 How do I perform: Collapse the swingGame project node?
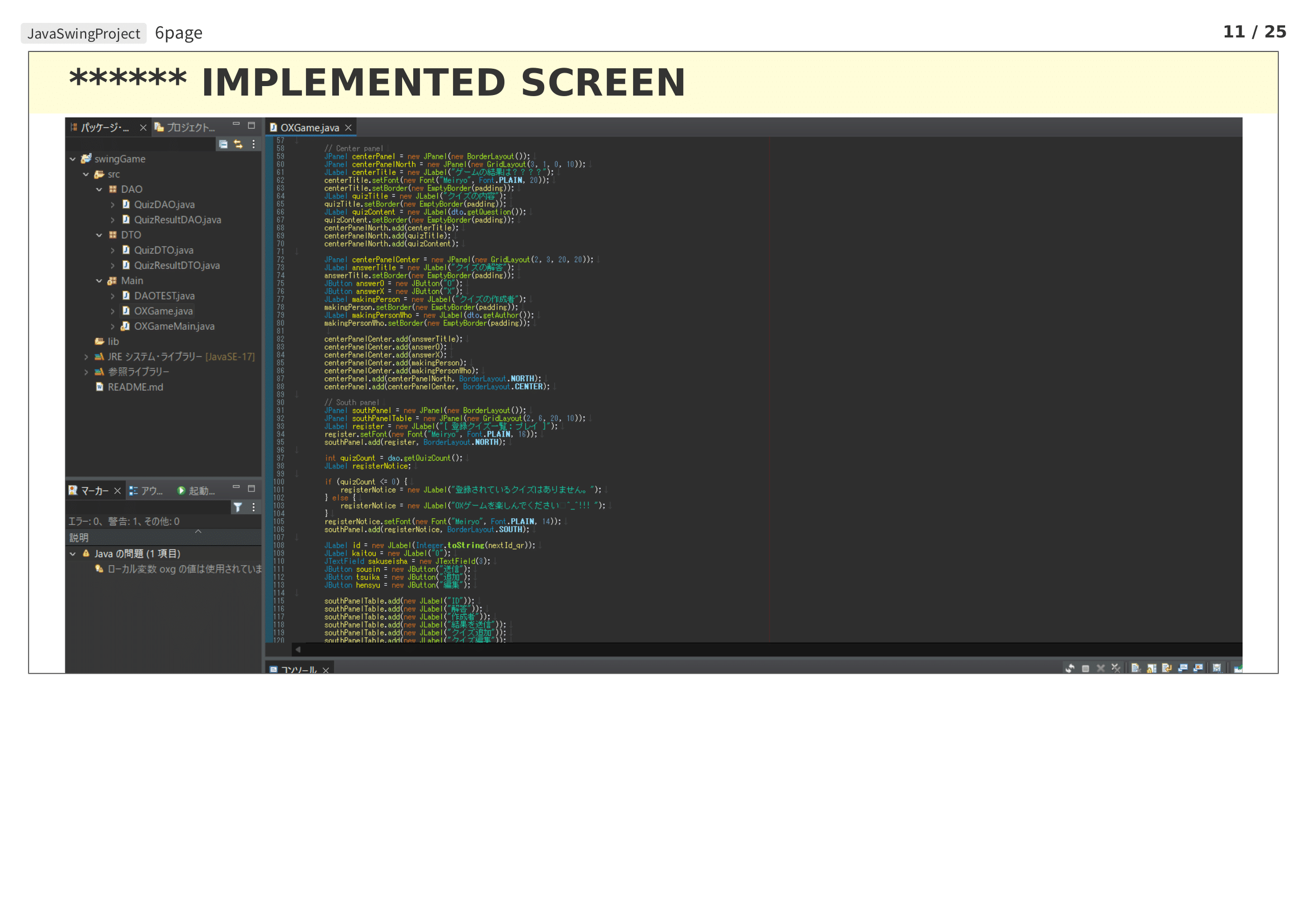pyautogui.click(x=73, y=159)
